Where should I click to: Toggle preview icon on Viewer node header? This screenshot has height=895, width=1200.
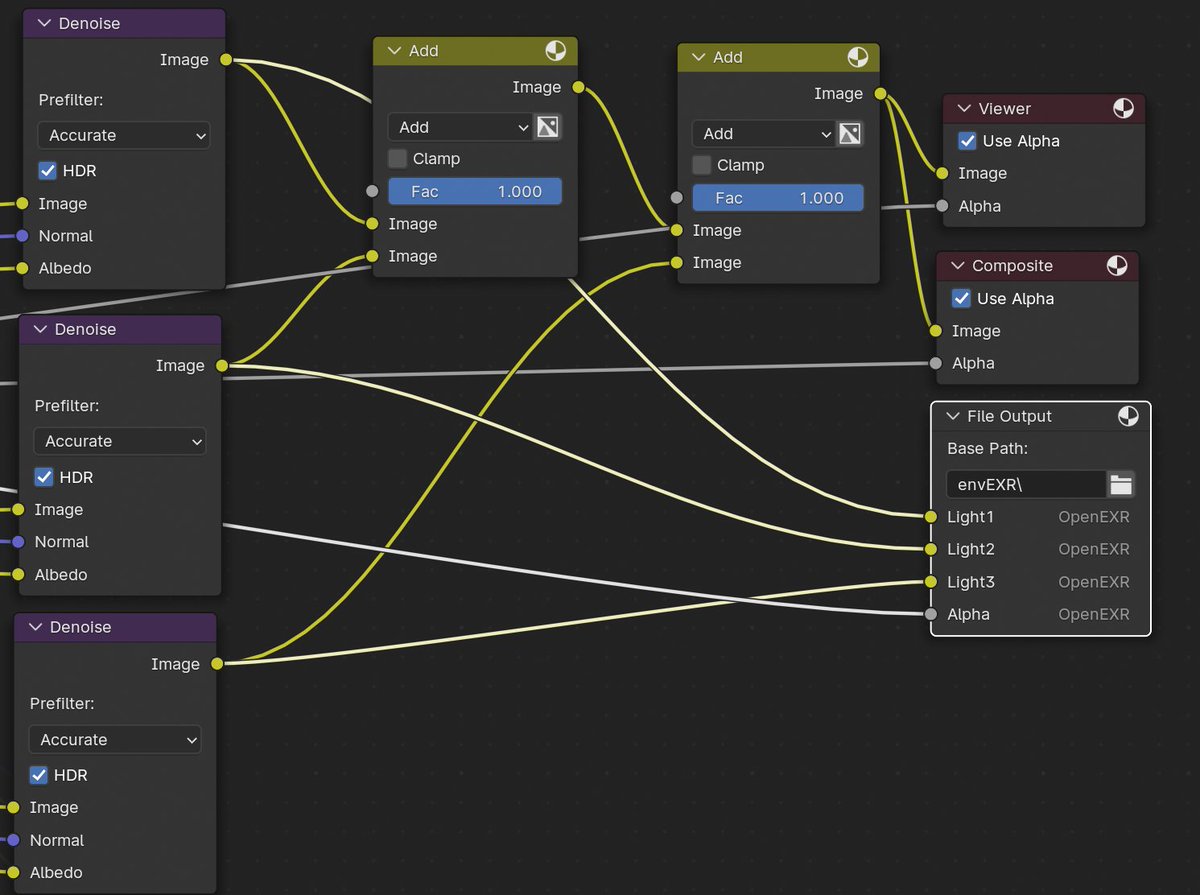click(x=1124, y=108)
